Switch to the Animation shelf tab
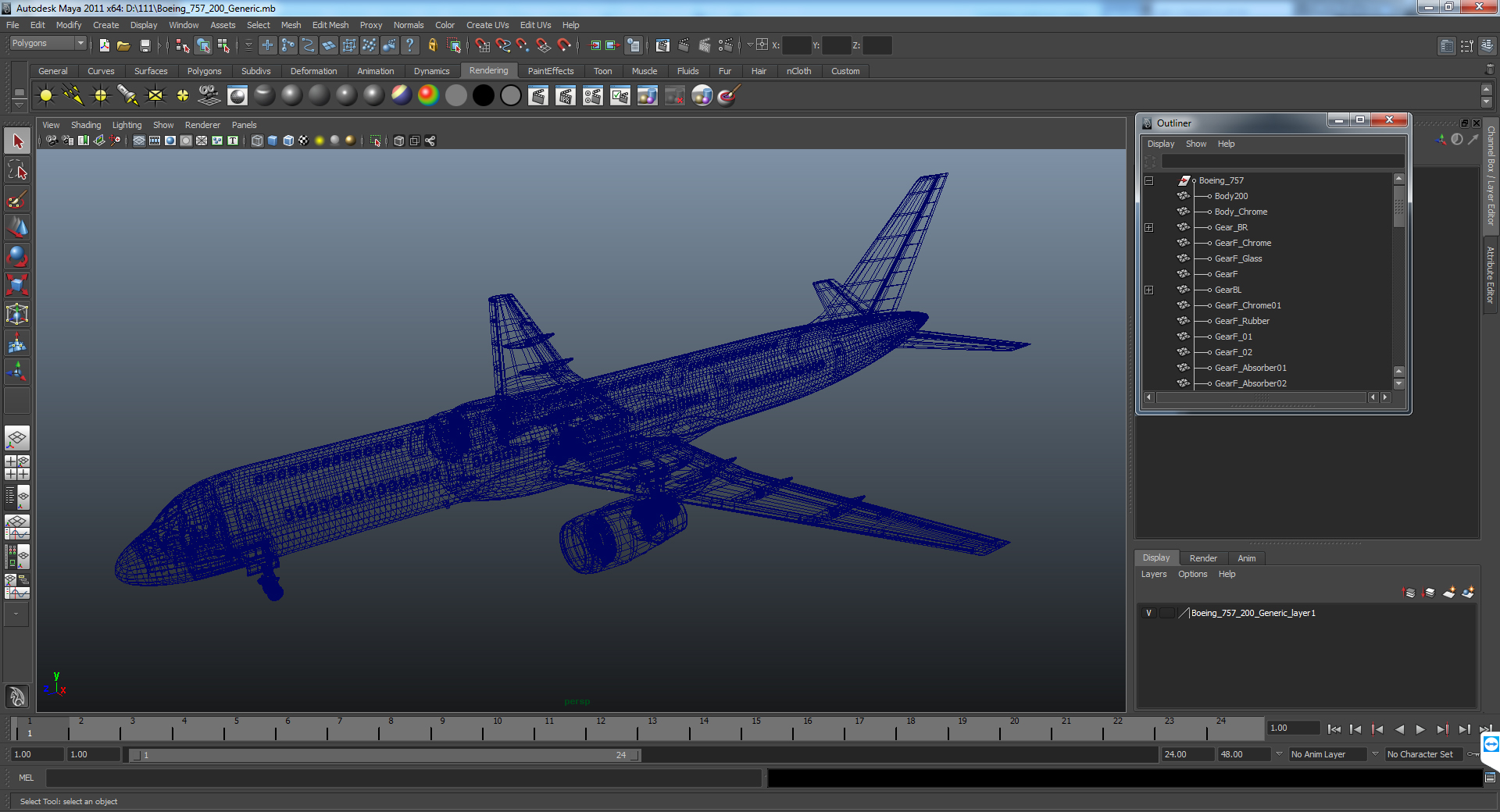The image size is (1500, 812). [x=375, y=71]
